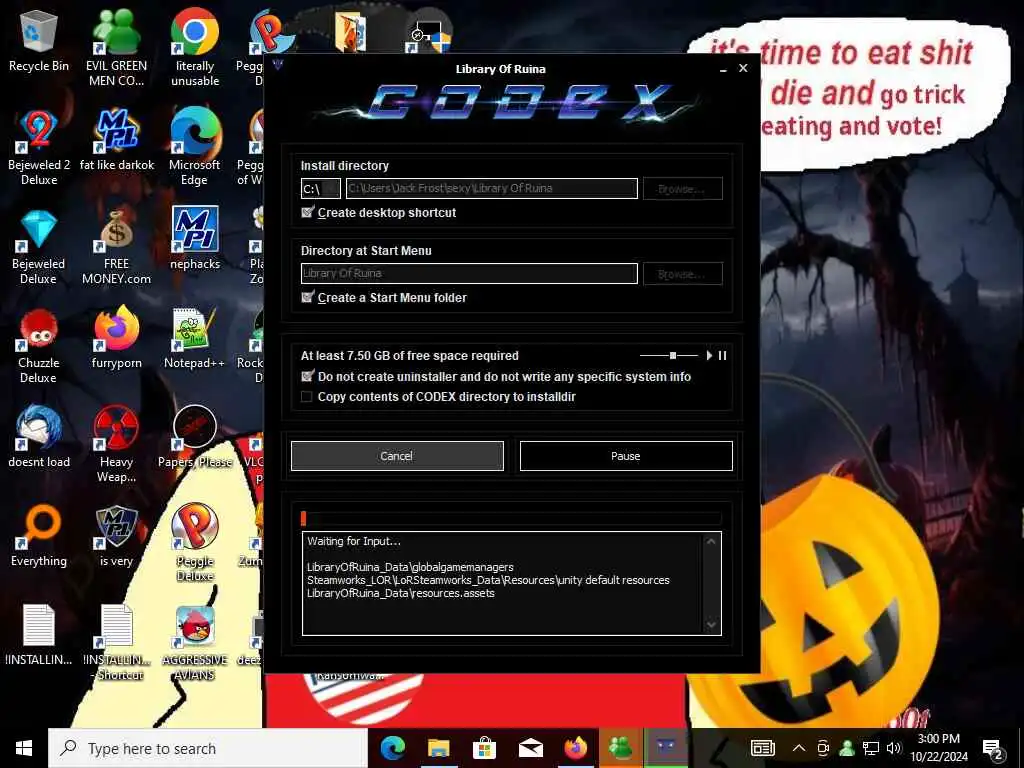Screen dimensions: 1024x768
Task: Click the music play button in installer
Action: click(709, 355)
